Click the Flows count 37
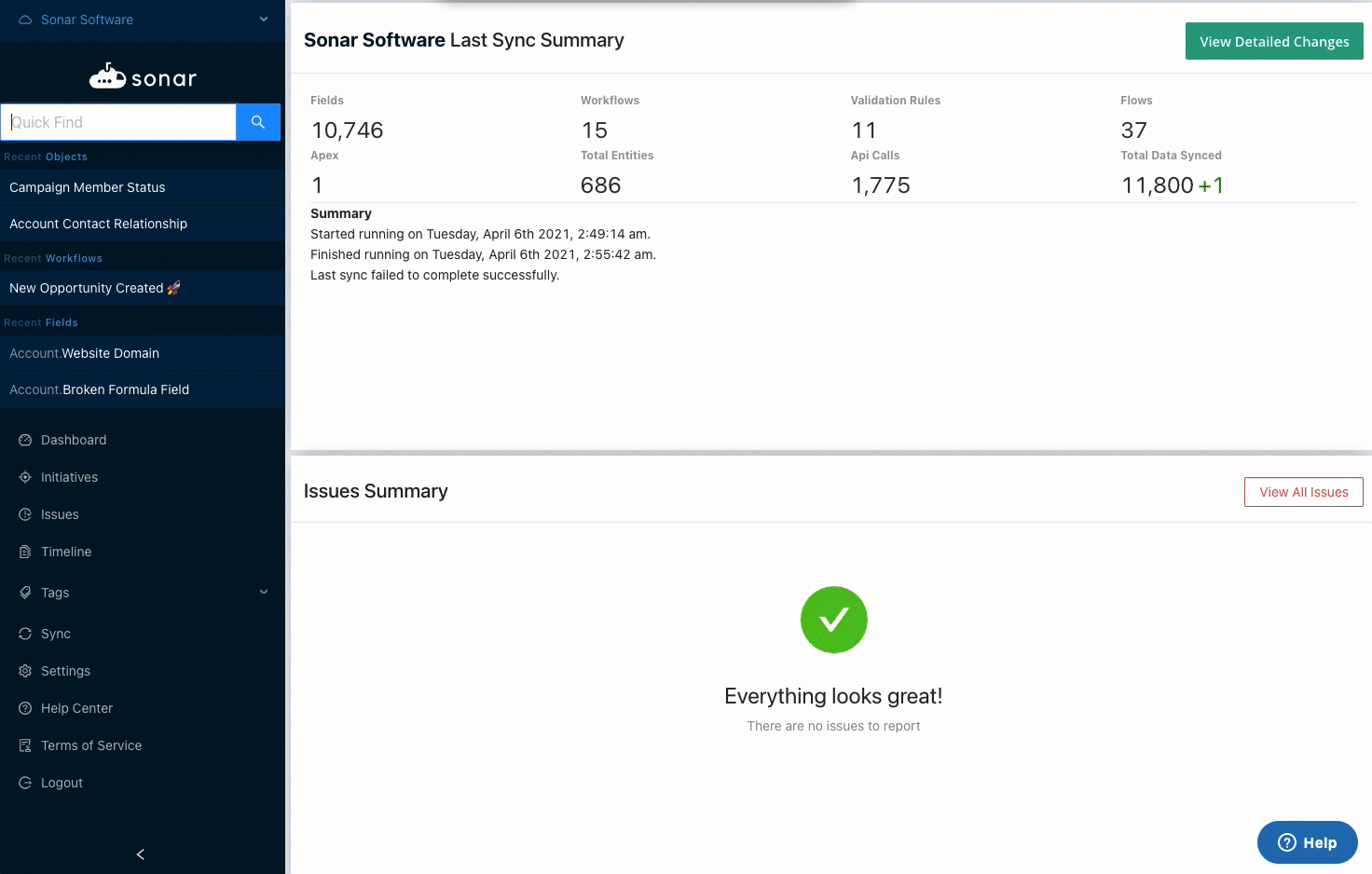This screenshot has width=1372, height=874. pyautogui.click(x=1134, y=130)
